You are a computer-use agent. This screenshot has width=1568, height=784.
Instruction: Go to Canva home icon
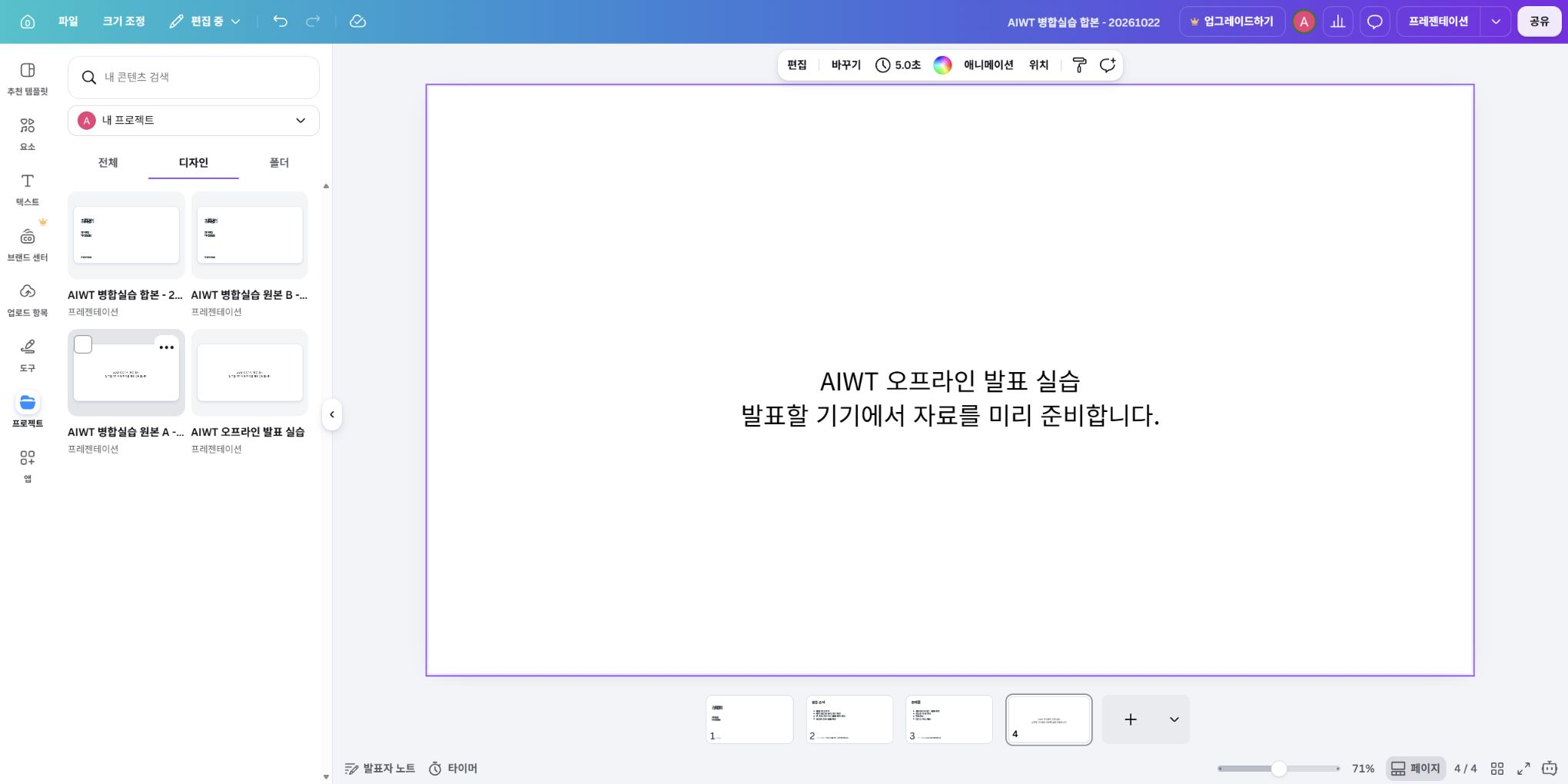click(28, 22)
